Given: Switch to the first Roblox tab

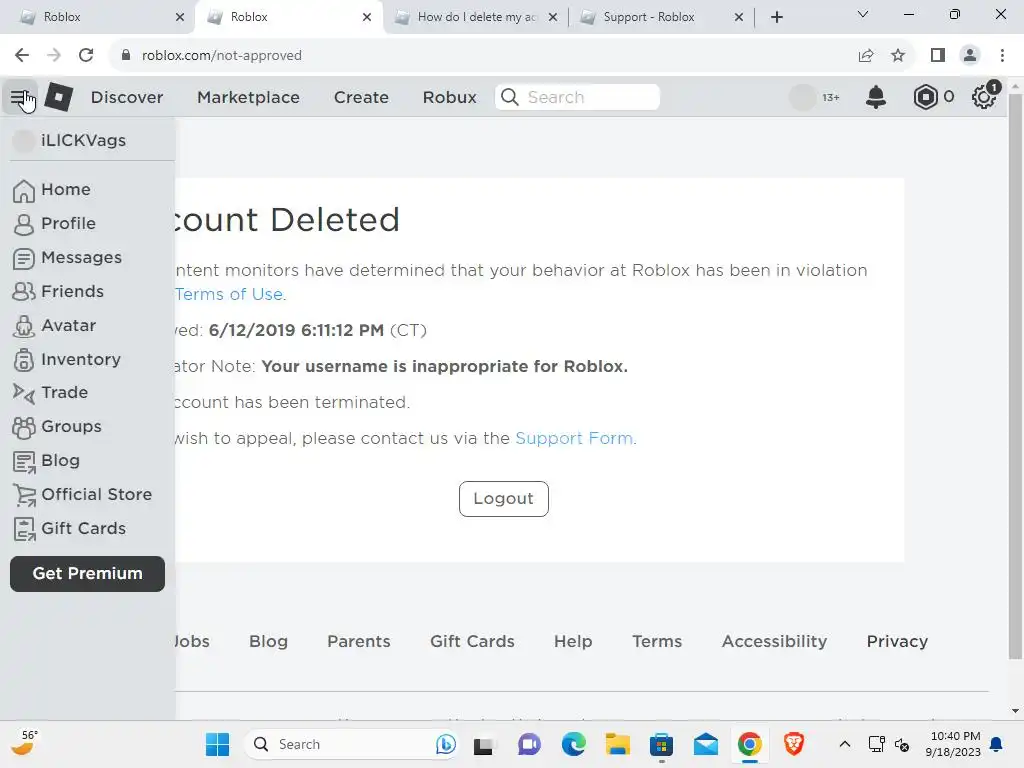Looking at the screenshot, I should click(98, 17).
